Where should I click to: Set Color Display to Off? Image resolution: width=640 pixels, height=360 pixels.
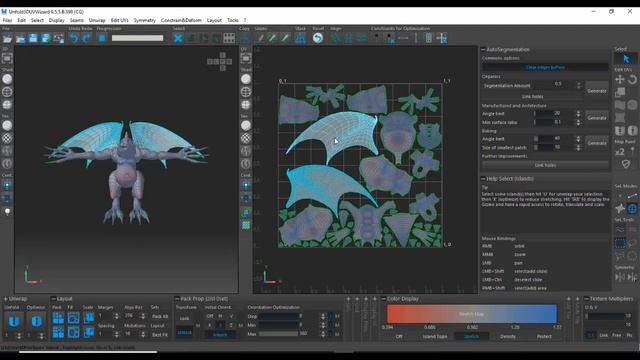click(x=399, y=336)
